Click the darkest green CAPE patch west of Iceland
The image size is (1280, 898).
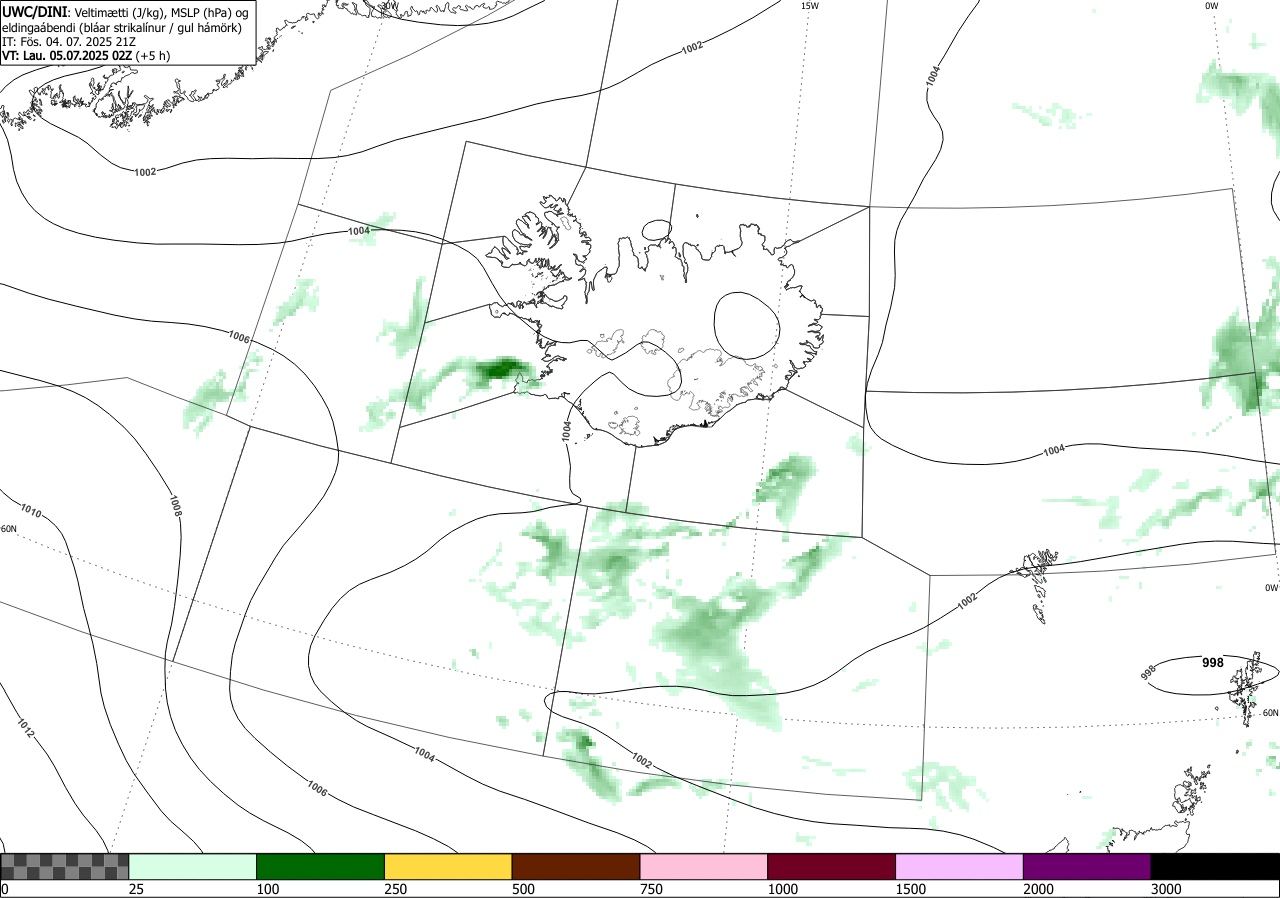point(500,370)
